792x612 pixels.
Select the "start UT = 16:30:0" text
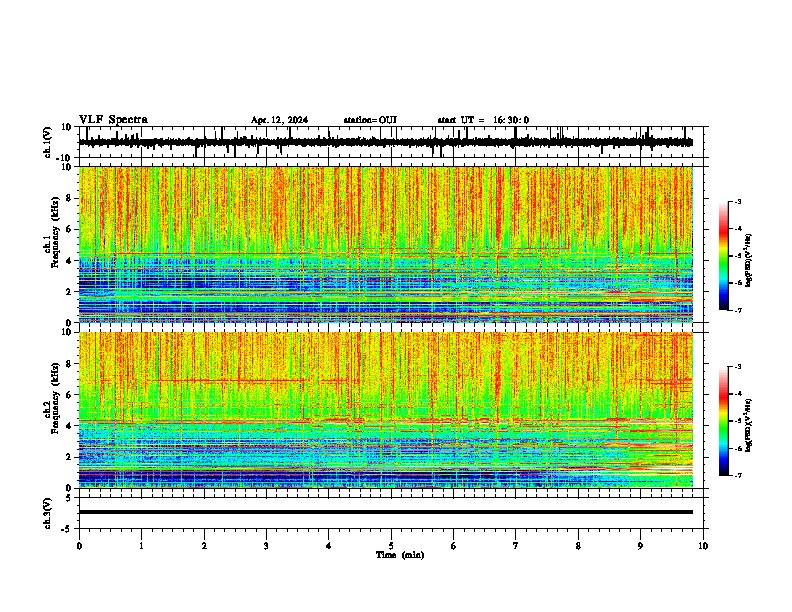pyautogui.click(x=483, y=120)
